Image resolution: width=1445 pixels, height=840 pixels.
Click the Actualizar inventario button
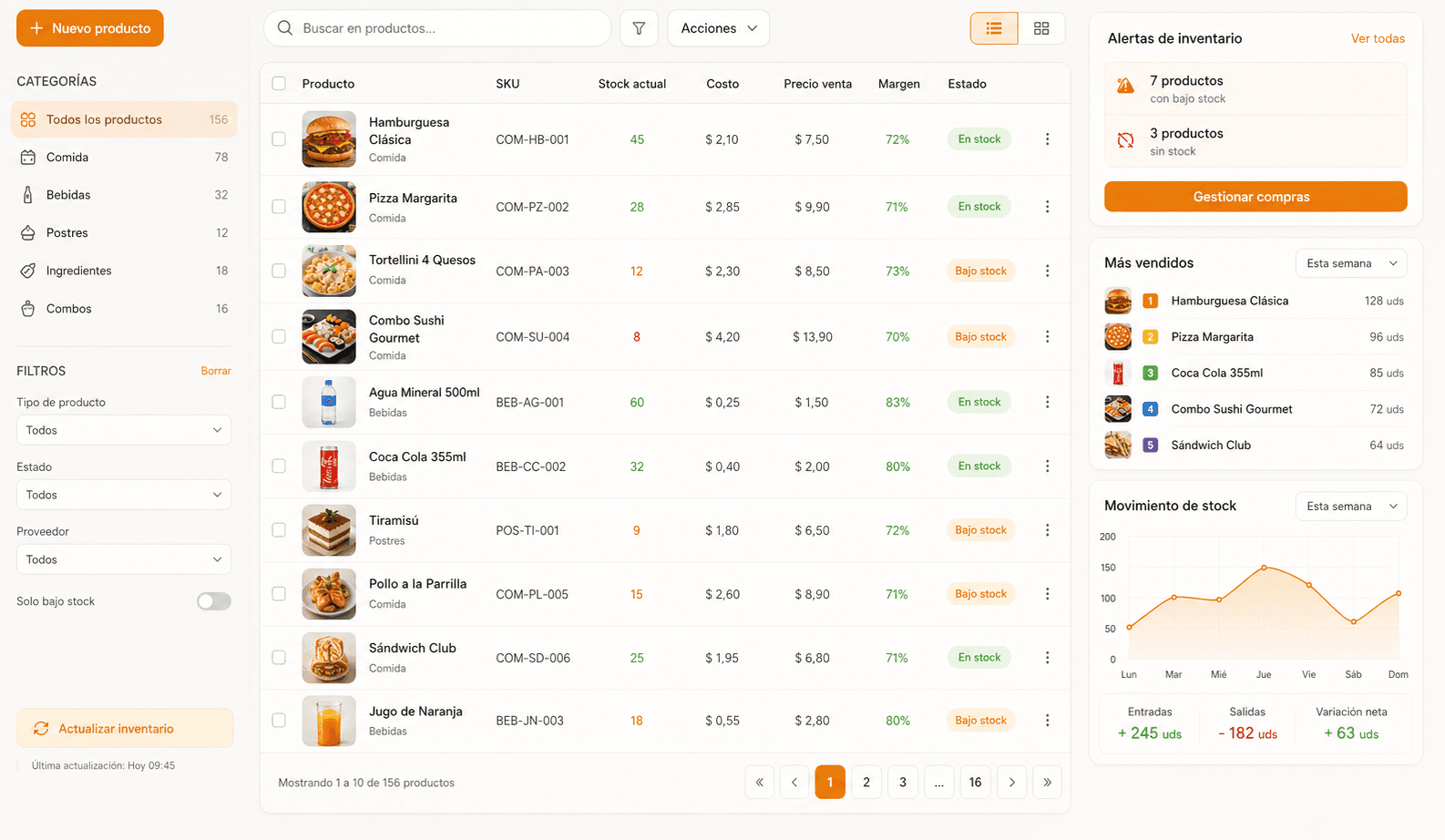[x=125, y=729]
